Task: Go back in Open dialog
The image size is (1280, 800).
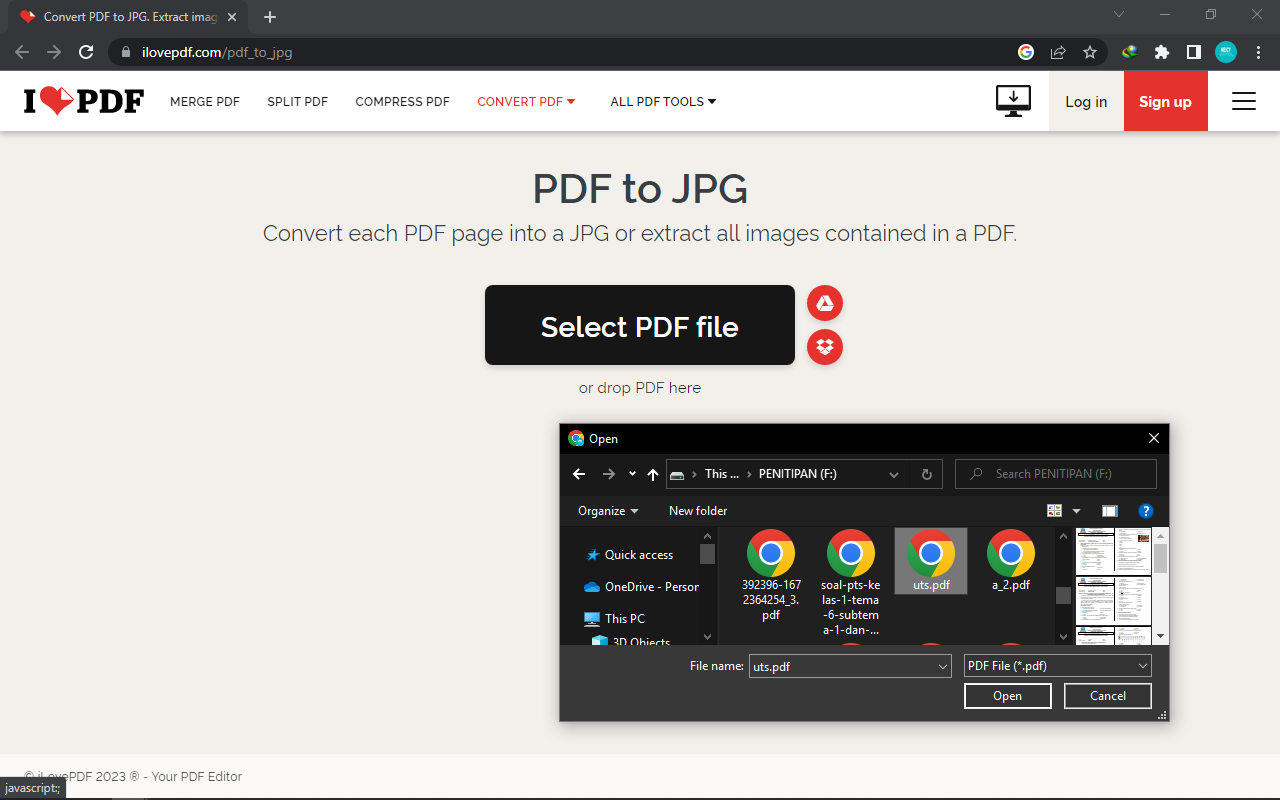Action: 579,474
